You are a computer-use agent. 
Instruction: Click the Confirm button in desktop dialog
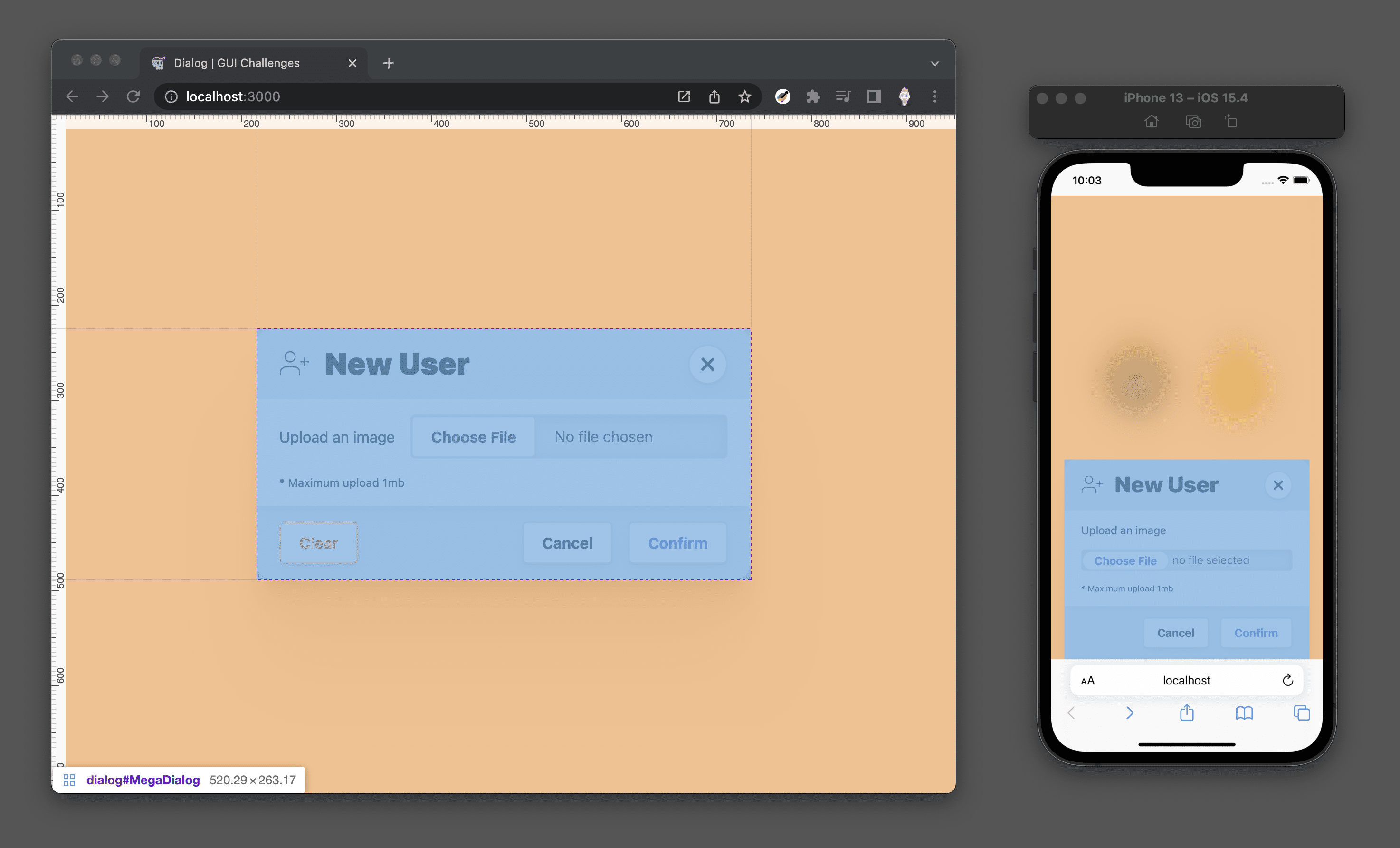678,542
